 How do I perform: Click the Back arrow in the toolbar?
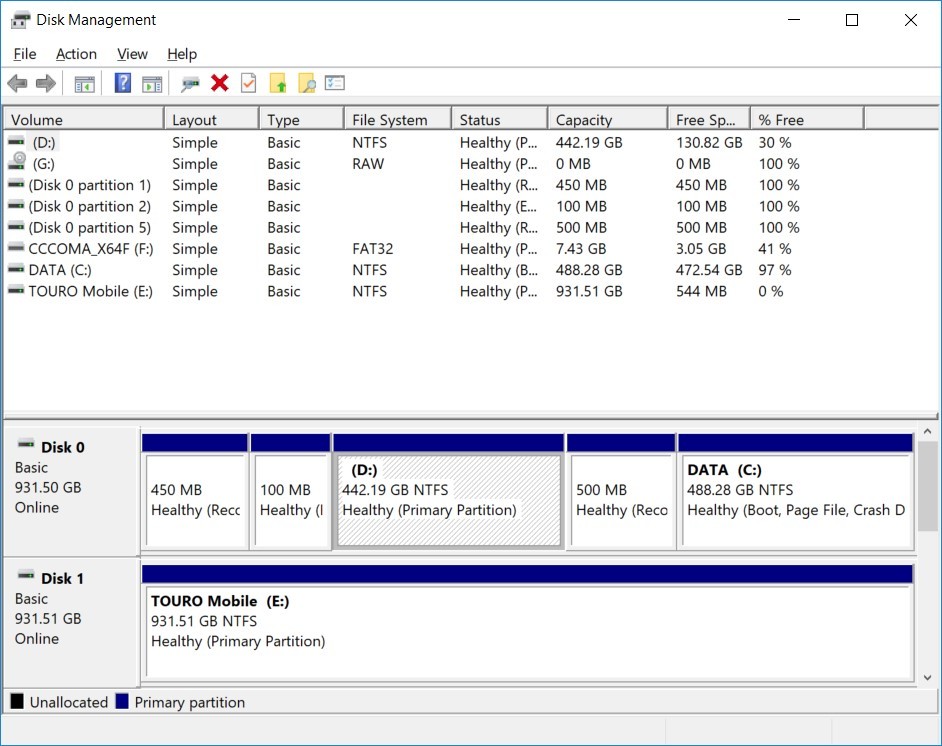click(17, 84)
